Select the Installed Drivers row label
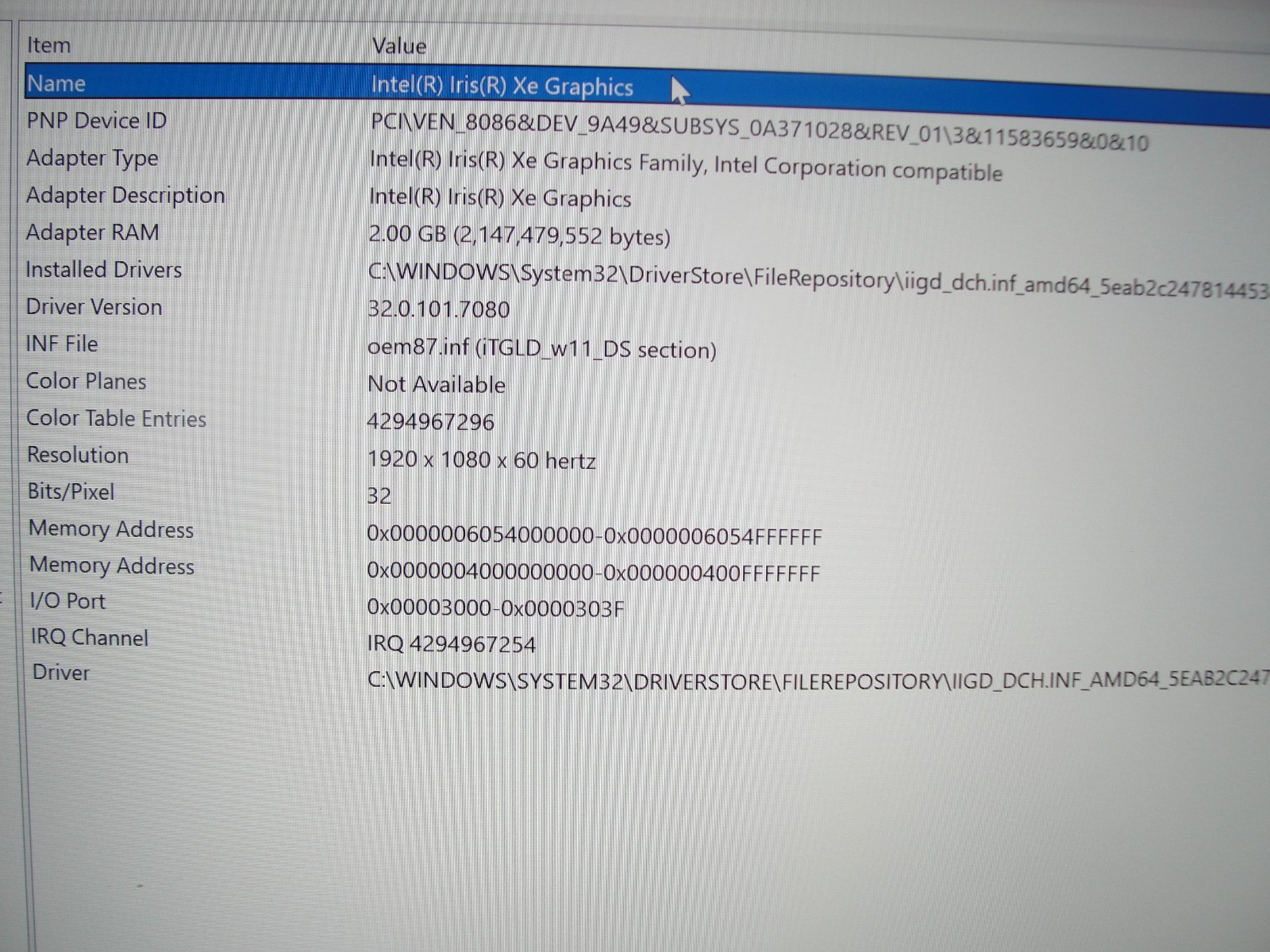The image size is (1270, 952). 104,270
